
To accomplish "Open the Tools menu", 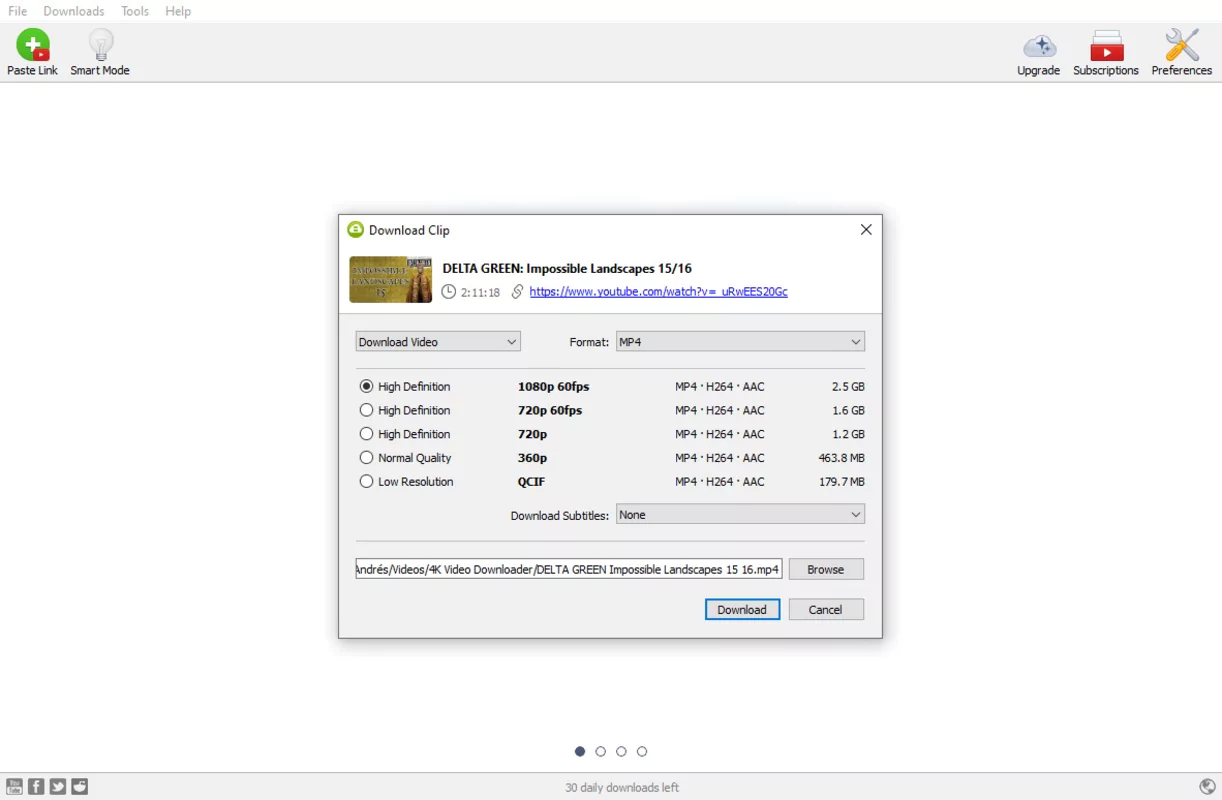I will tap(134, 11).
